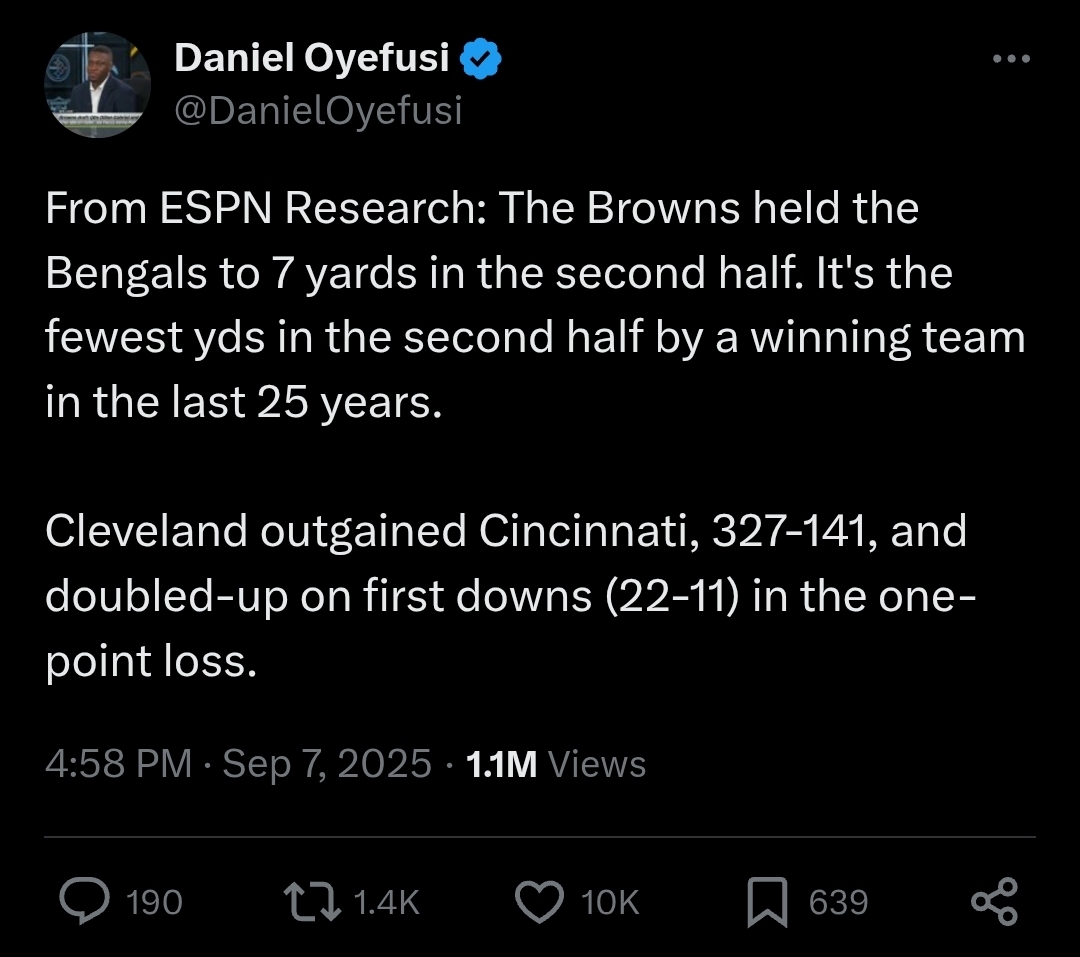Click the Sep 7, 2025 date
1080x957 pixels.
[x=326, y=764]
